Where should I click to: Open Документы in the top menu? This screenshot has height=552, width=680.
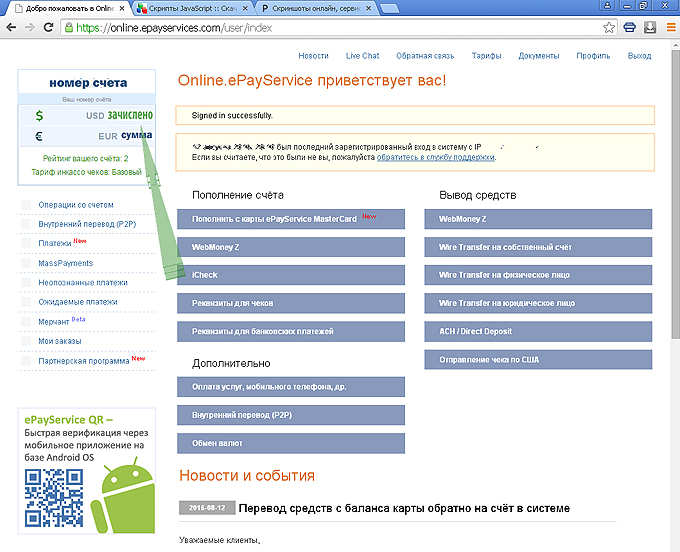coord(539,56)
